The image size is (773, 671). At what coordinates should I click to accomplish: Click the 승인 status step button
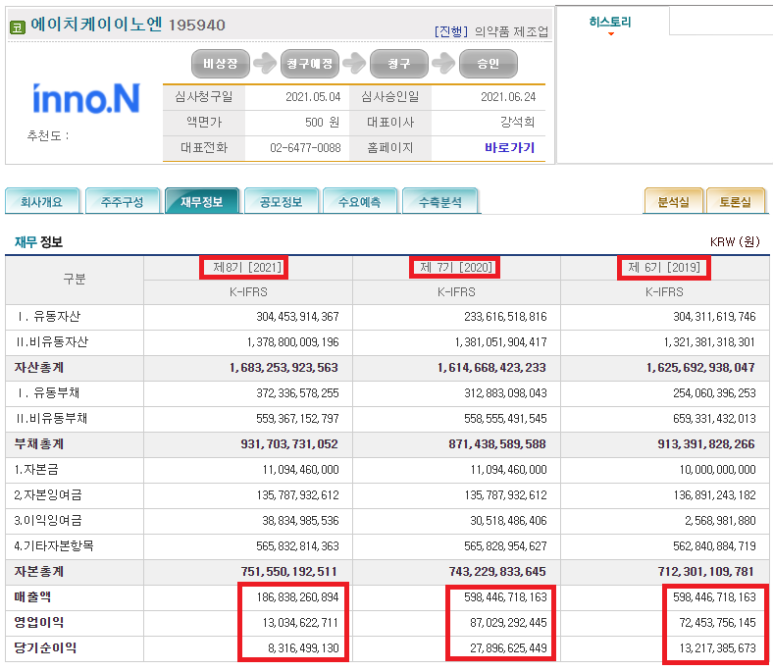point(488,64)
